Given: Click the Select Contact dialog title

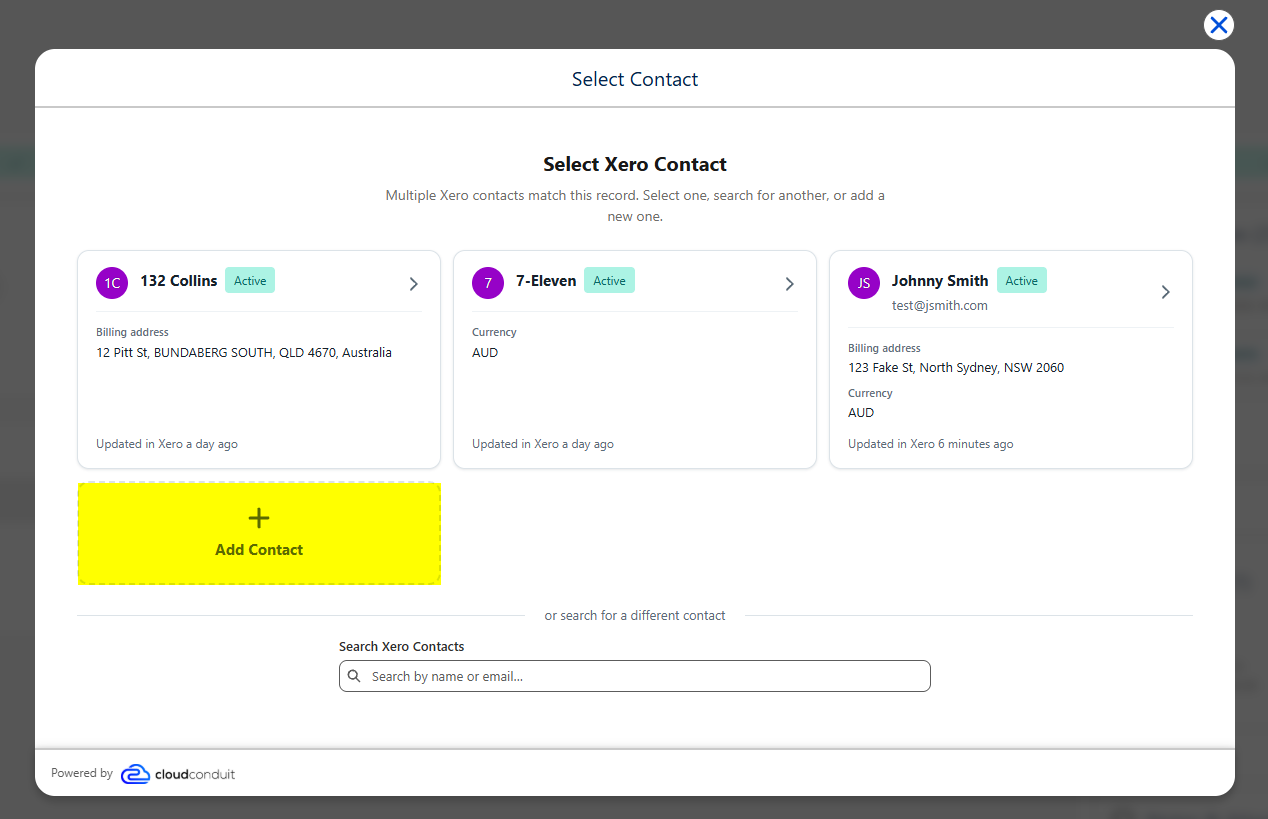Looking at the screenshot, I should [x=635, y=79].
